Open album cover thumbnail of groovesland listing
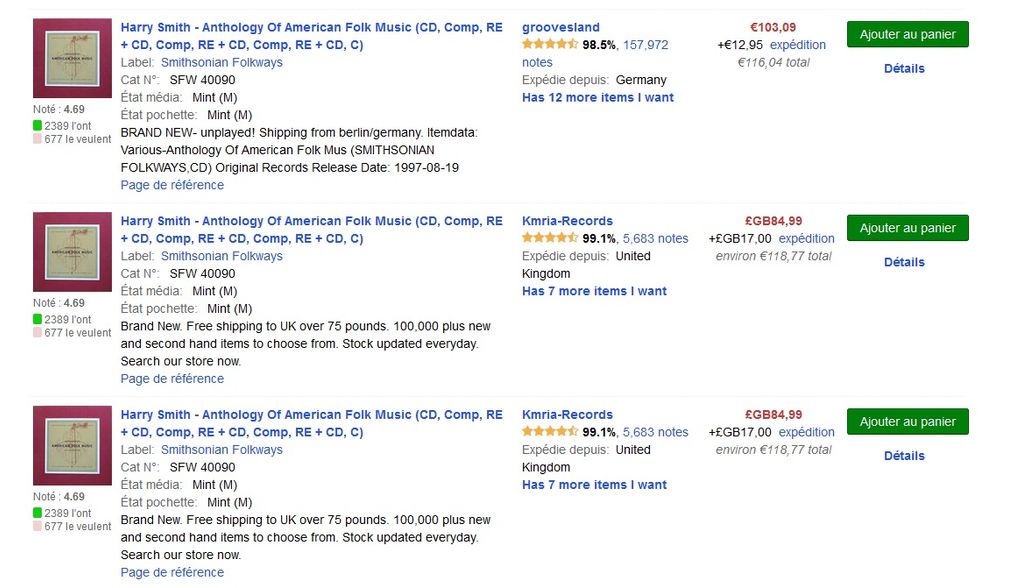Screen dimensions: 1024x588 [72, 58]
